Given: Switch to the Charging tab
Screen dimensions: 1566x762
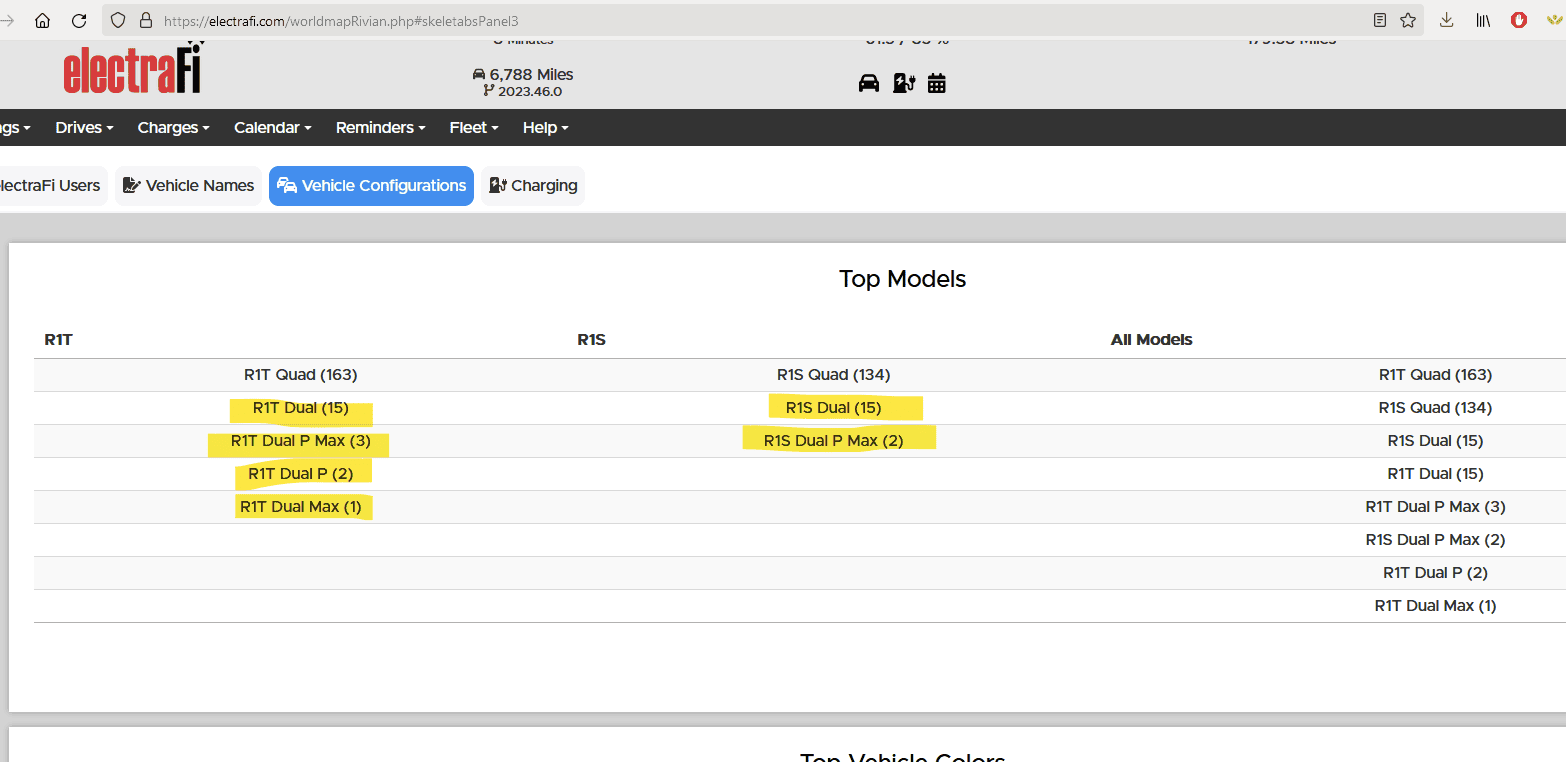Looking at the screenshot, I should [x=533, y=186].
